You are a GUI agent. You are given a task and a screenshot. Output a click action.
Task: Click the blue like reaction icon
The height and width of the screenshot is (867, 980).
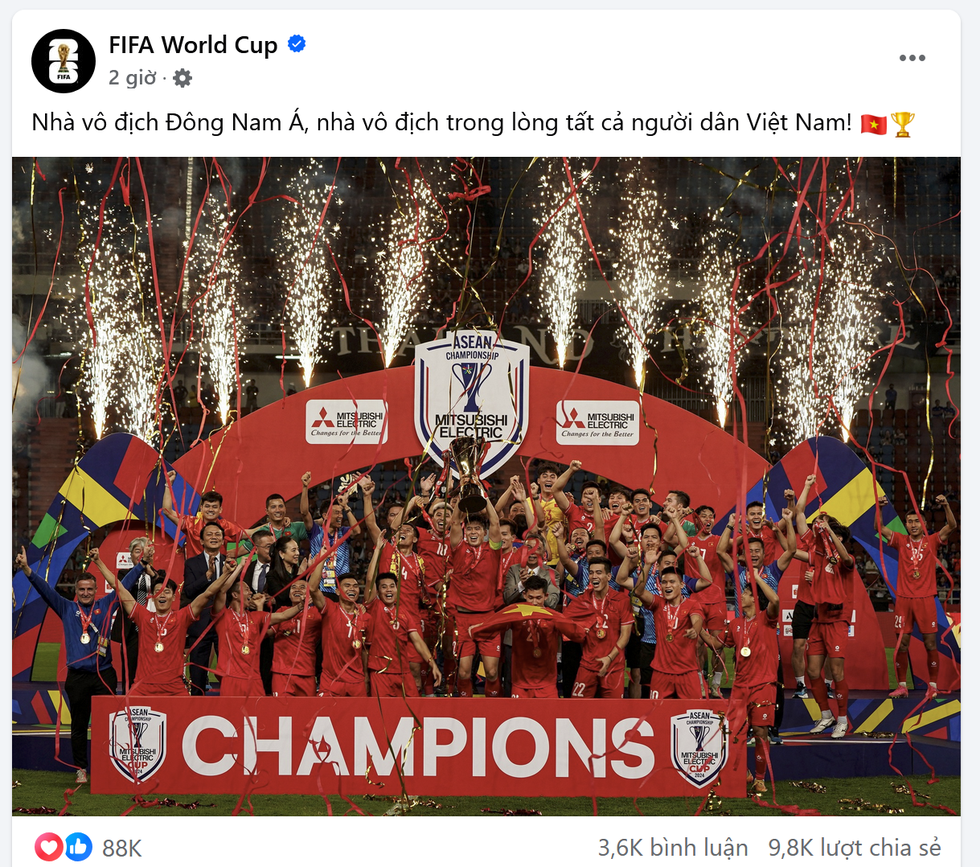click(x=79, y=847)
